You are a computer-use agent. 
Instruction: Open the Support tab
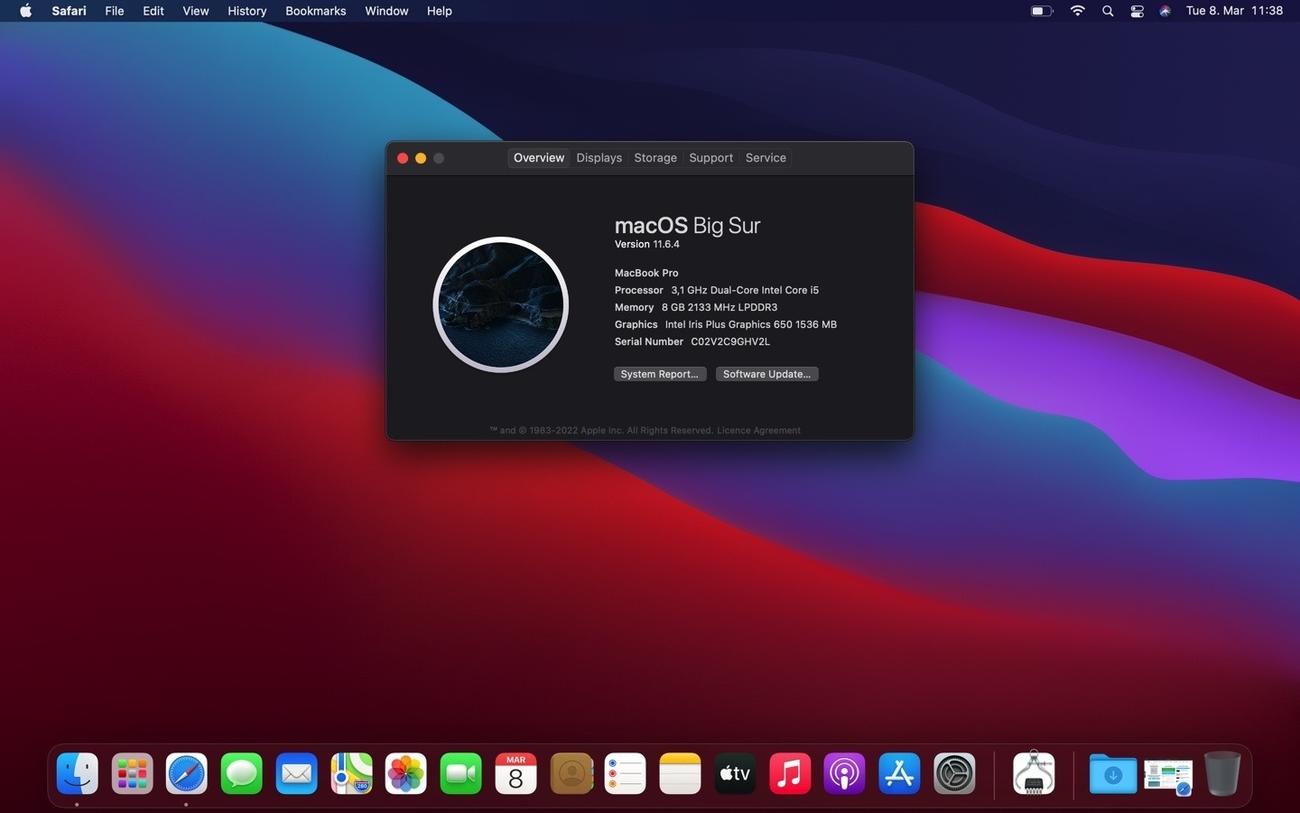711,158
